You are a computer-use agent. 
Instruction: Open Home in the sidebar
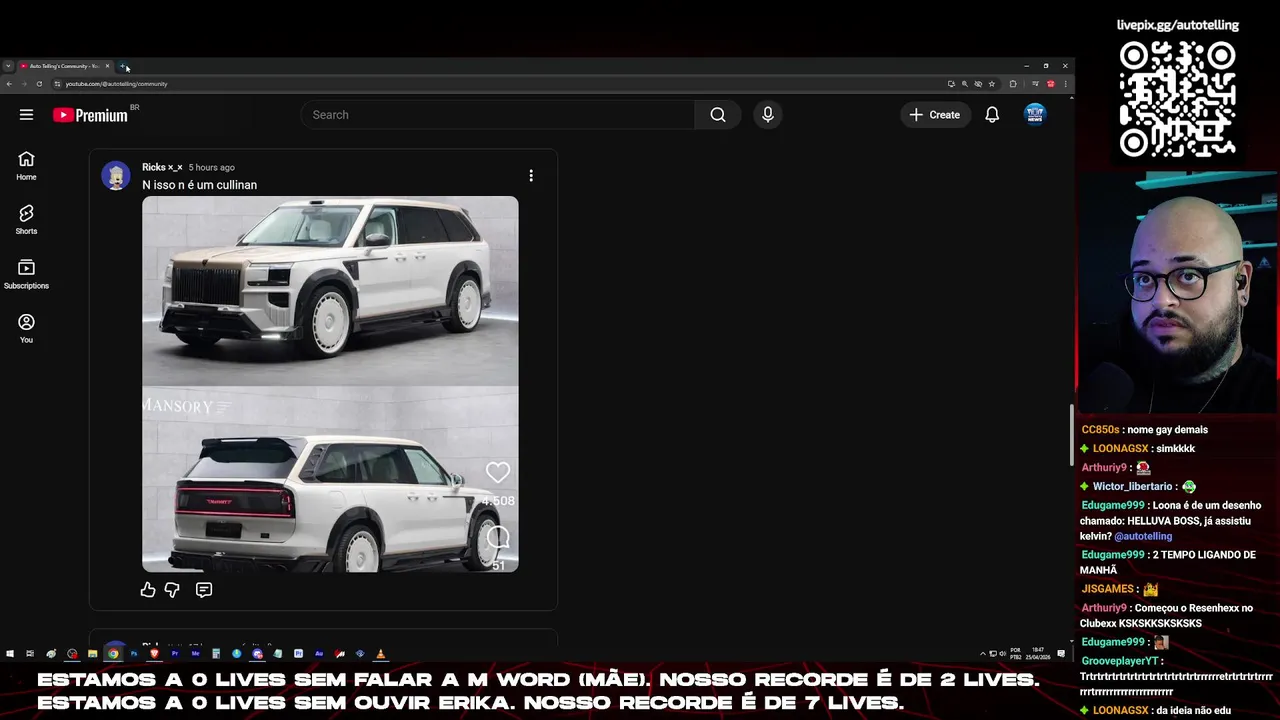[26, 166]
